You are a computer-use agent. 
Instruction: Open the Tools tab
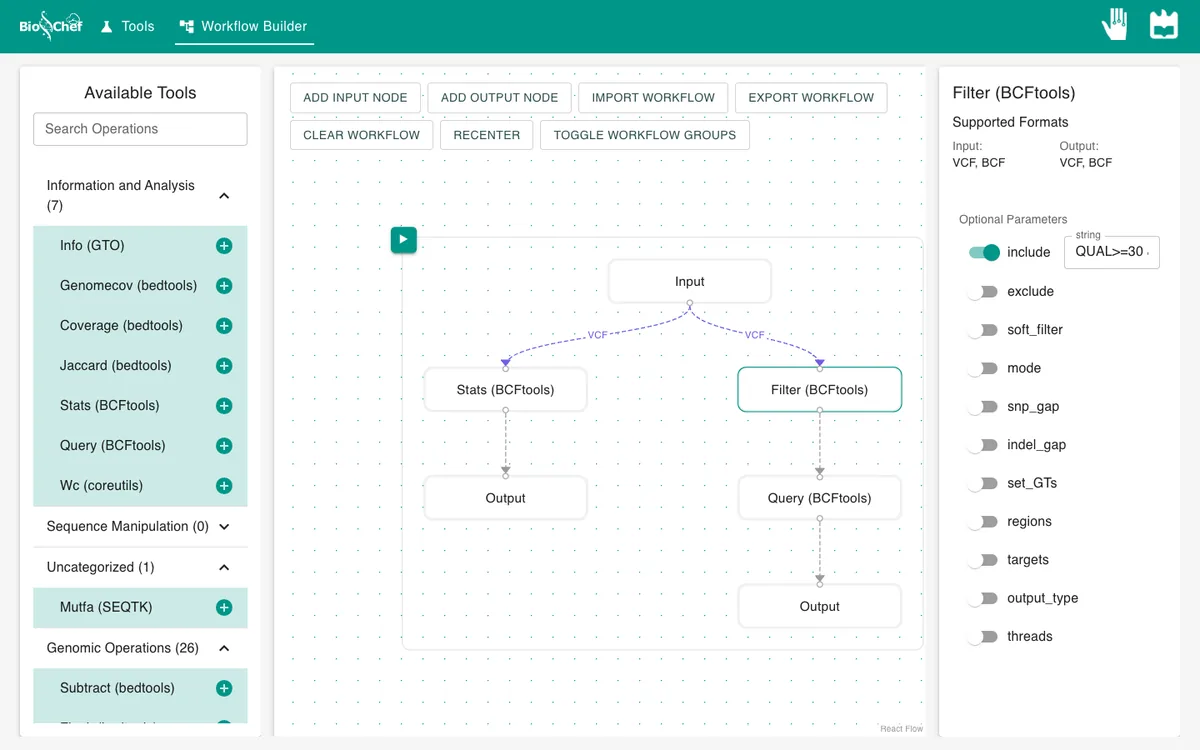click(x=128, y=26)
